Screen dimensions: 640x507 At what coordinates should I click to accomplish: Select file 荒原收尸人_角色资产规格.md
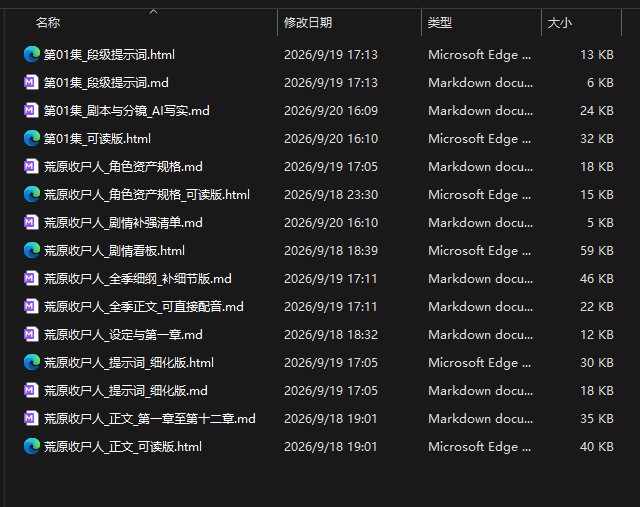pyautogui.click(x=123, y=166)
